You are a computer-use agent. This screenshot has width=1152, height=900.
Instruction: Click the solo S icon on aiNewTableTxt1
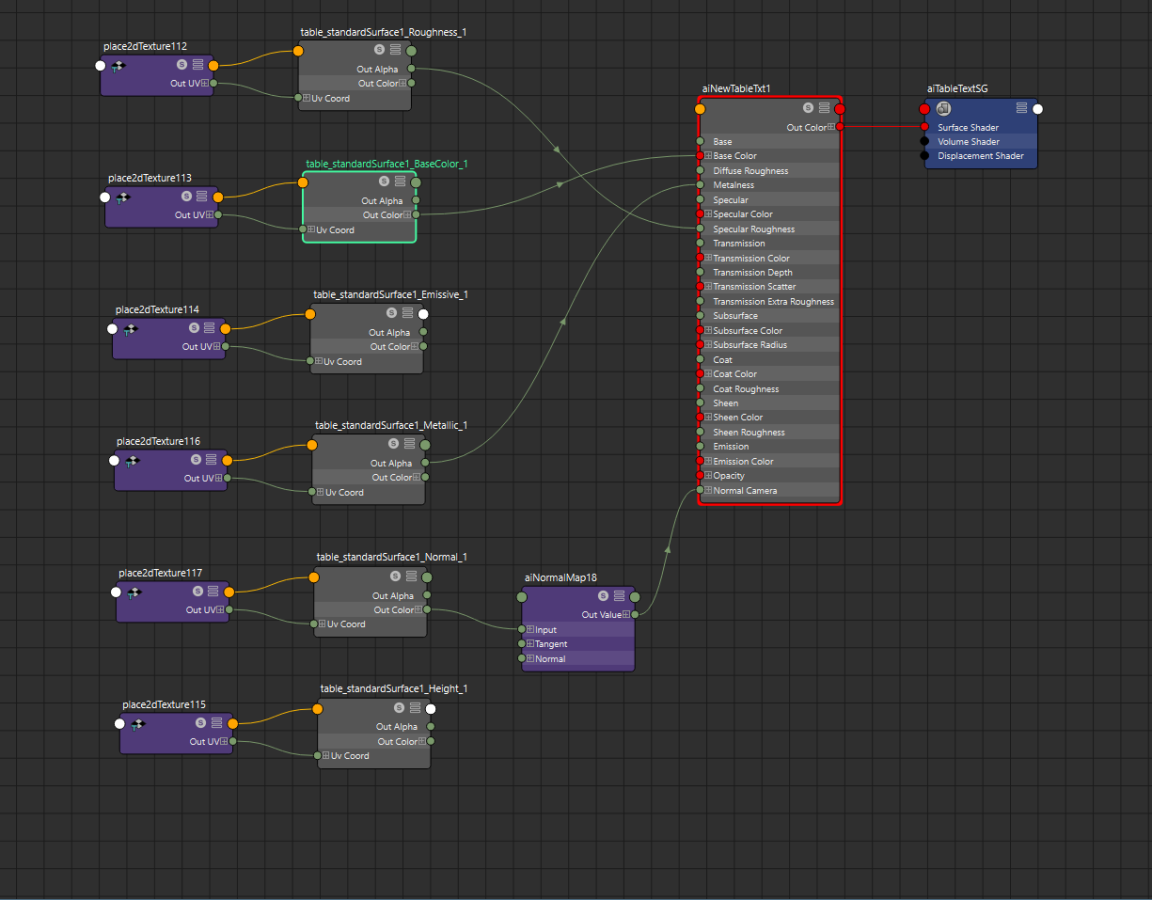pos(808,107)
